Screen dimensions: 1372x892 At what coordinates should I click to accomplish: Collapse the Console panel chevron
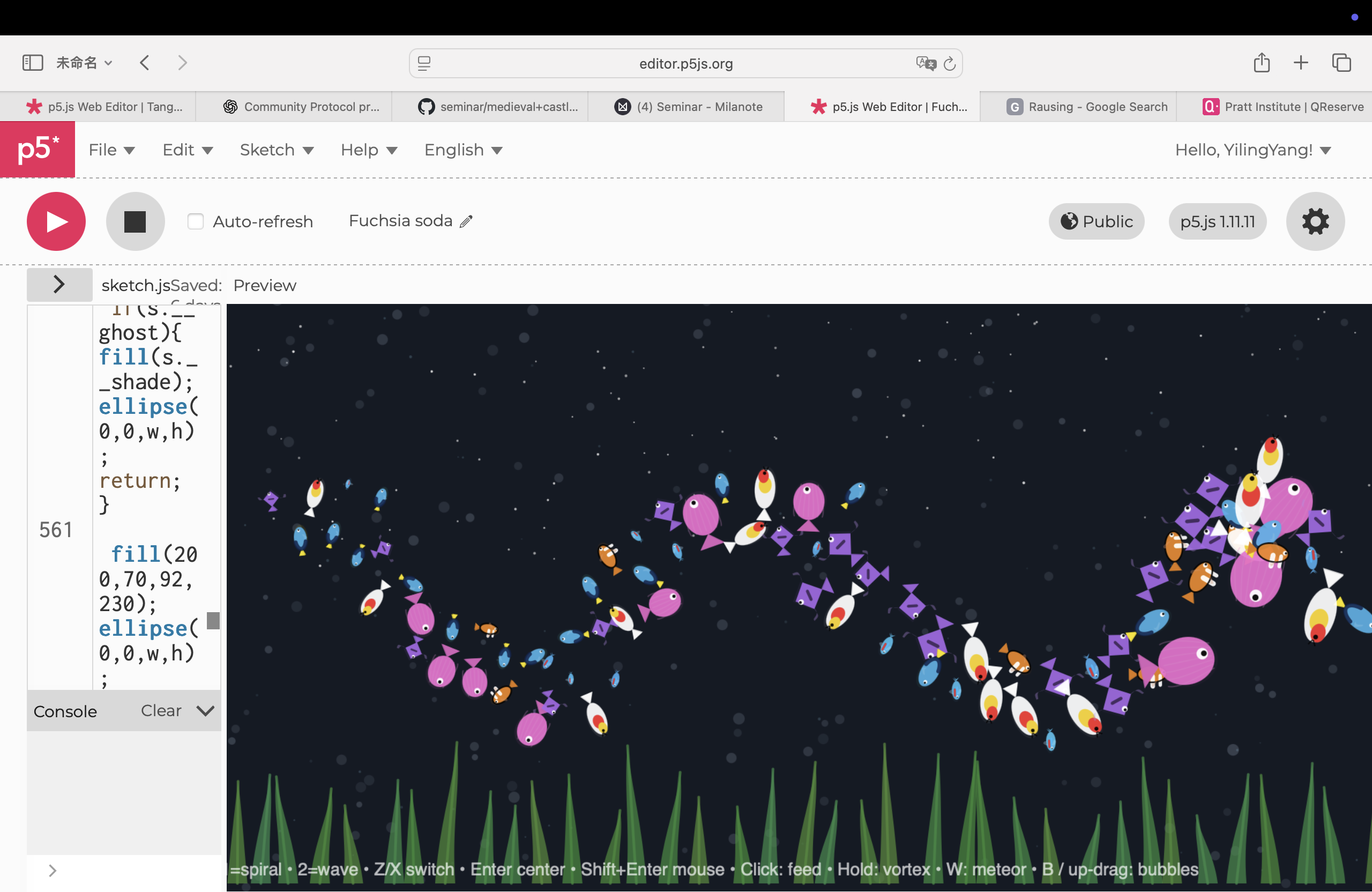click(x=205, y=711)
